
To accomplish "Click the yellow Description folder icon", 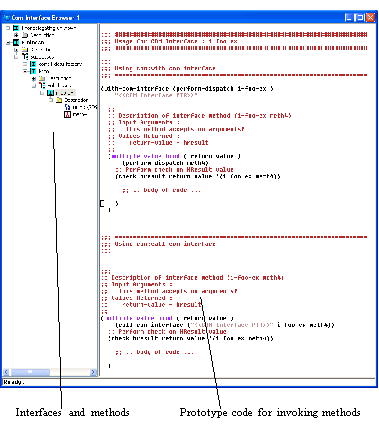I will [x=59, y=100].
